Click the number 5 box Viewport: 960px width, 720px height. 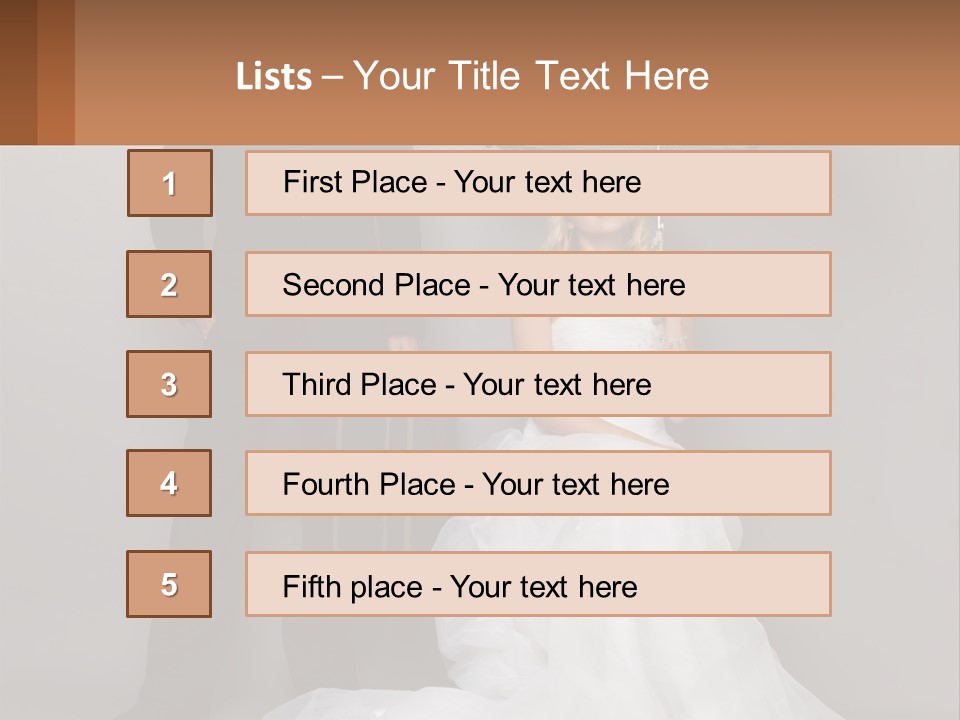click(169, 584)
